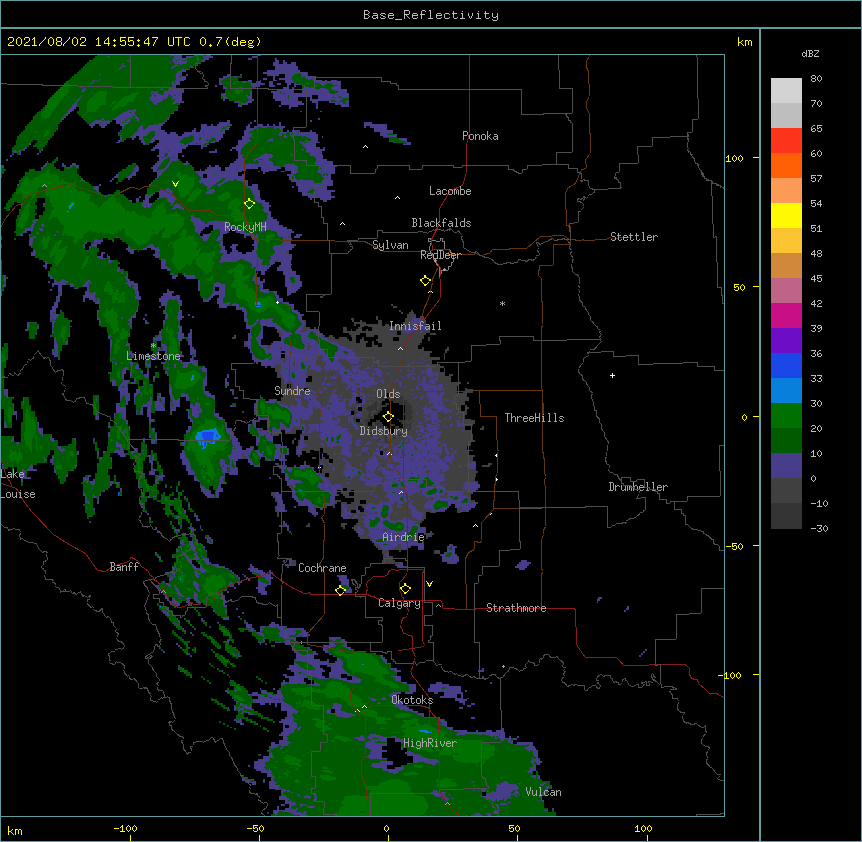Click the -50 tick on the right axis
Image resolution: width=862 pixels, height=842 pixels.
point(734,546)
